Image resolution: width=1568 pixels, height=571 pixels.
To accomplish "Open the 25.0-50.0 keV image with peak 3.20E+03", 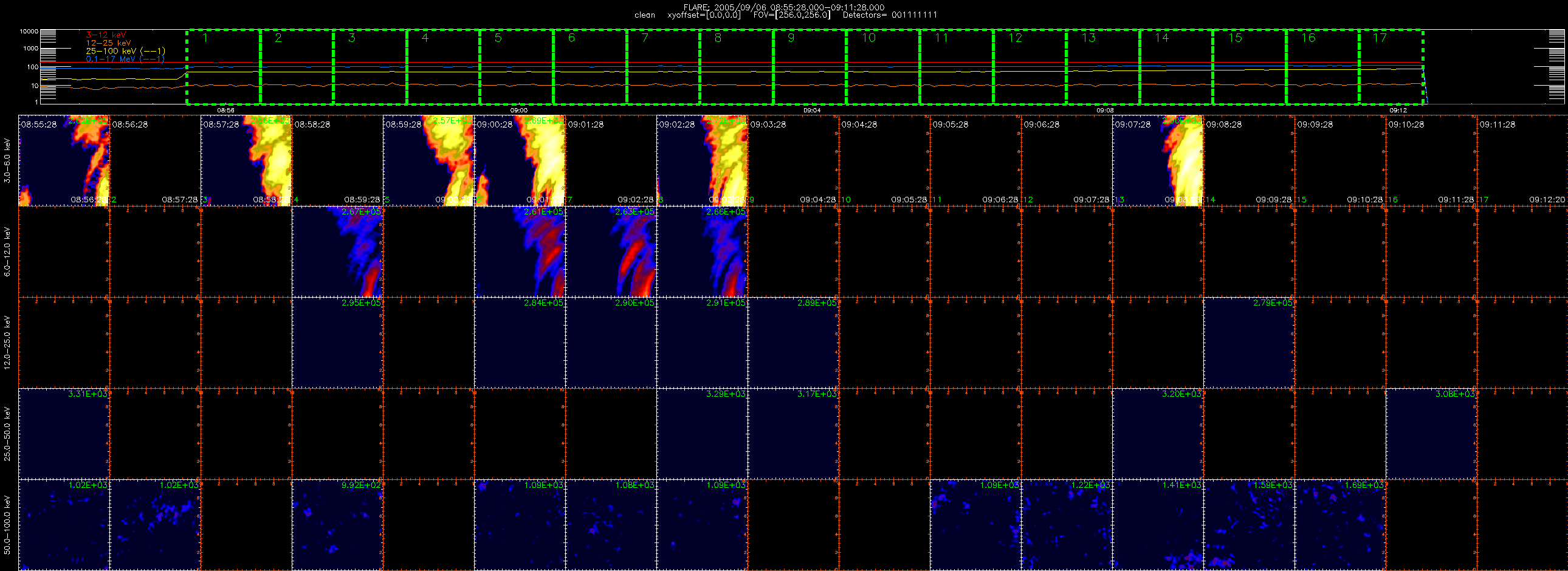I will point(1158,434).
